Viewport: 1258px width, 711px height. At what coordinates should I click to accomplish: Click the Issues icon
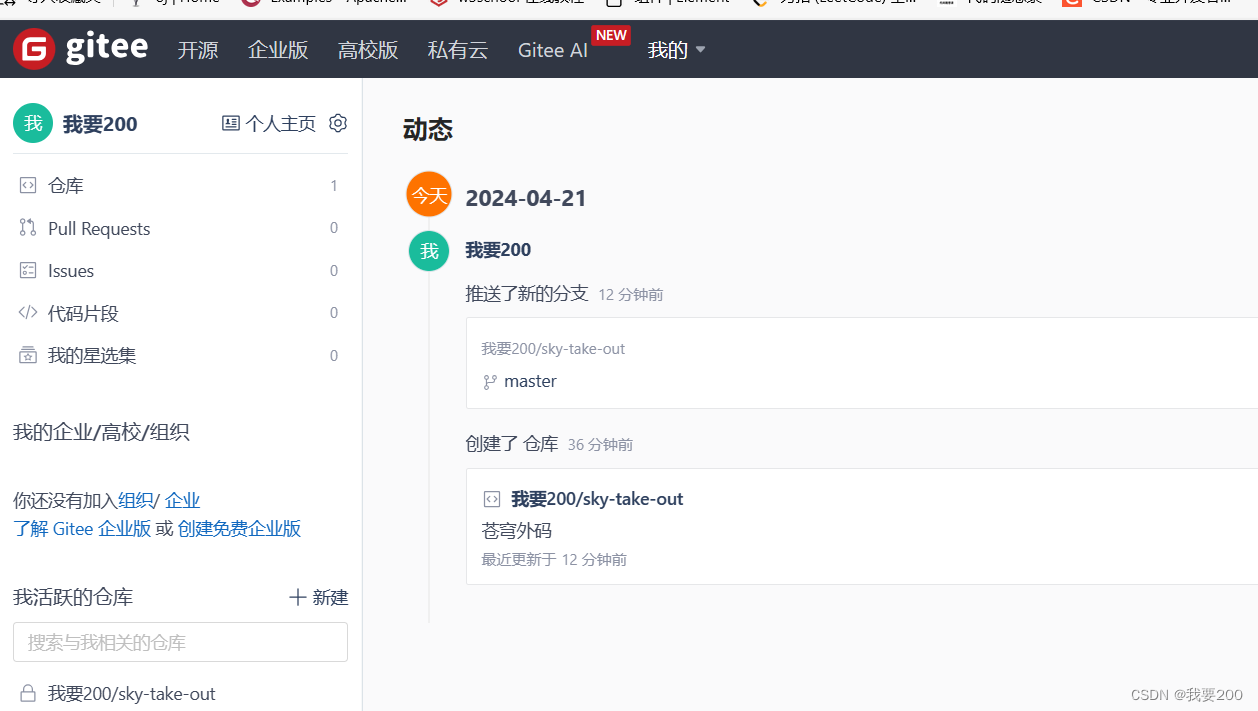(x=28, y=271)
